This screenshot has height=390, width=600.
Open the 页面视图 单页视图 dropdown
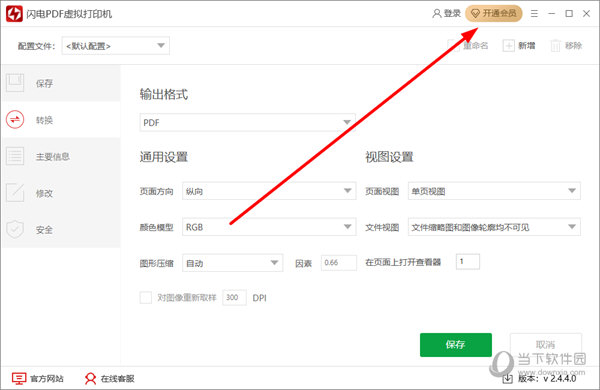[x=494, y=191]
